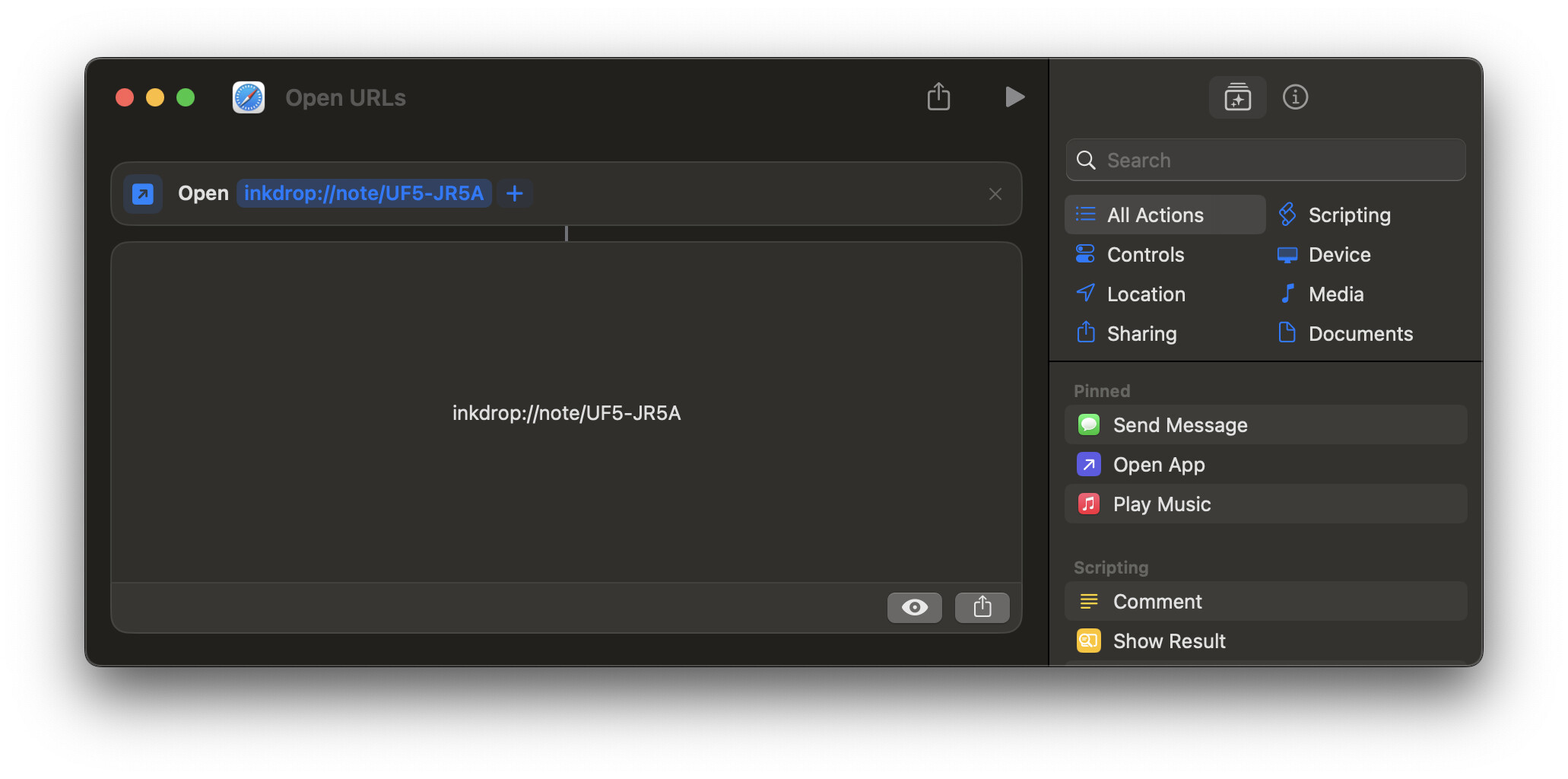Add the Play Music action

(x=1265, y=504)
